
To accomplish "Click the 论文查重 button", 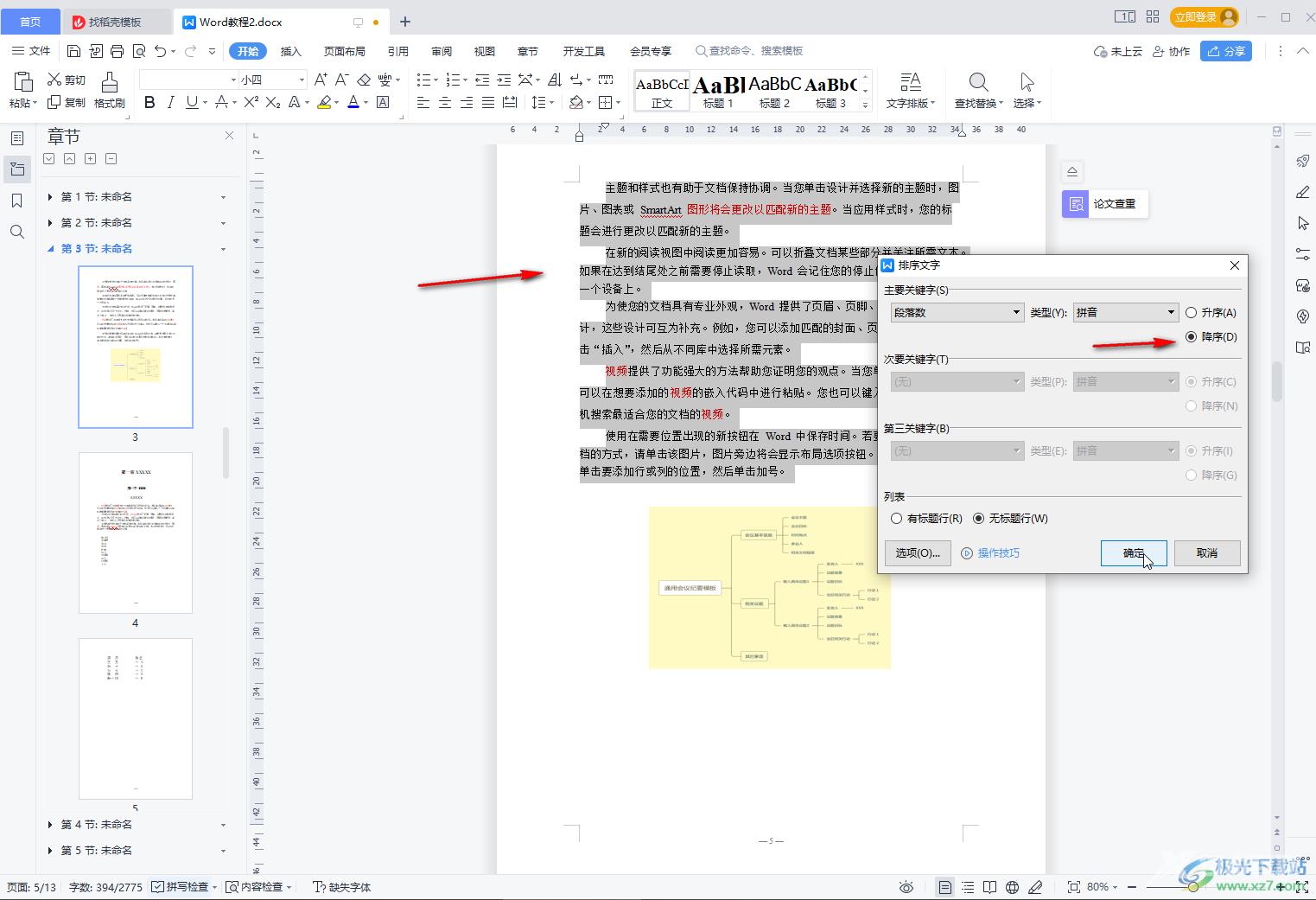I will pos(1105,204).
